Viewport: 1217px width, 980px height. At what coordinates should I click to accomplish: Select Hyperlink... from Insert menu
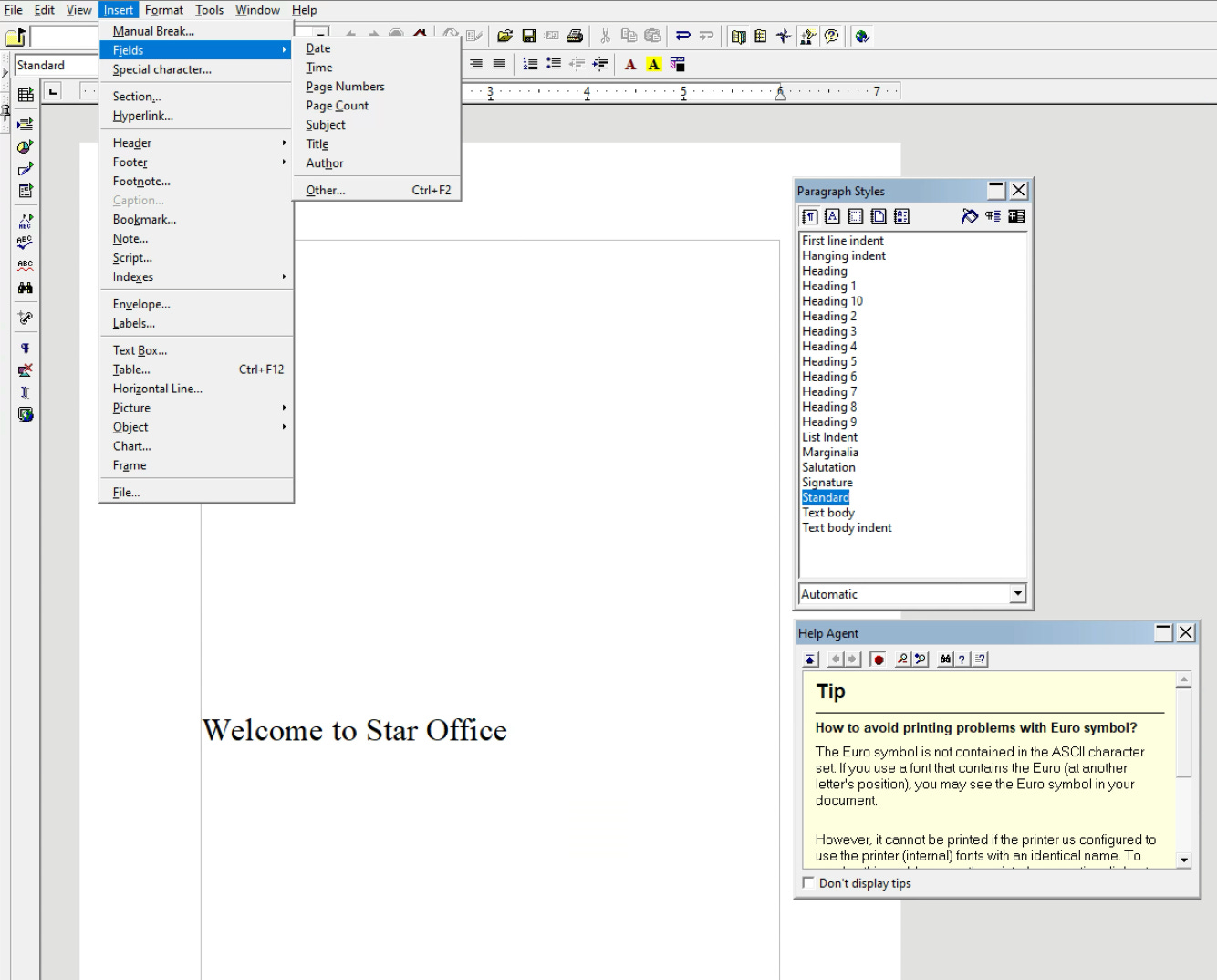click(196, 116)
